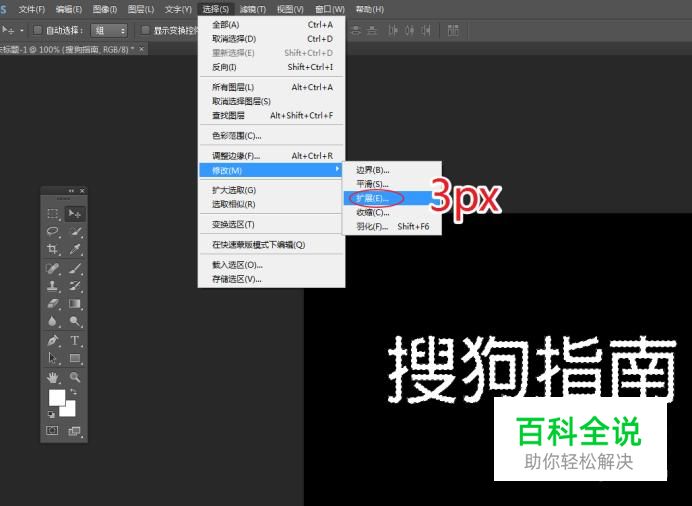Select the Eyedropper tool
Screen dimensions: 692x506
[x=75, y=250]
